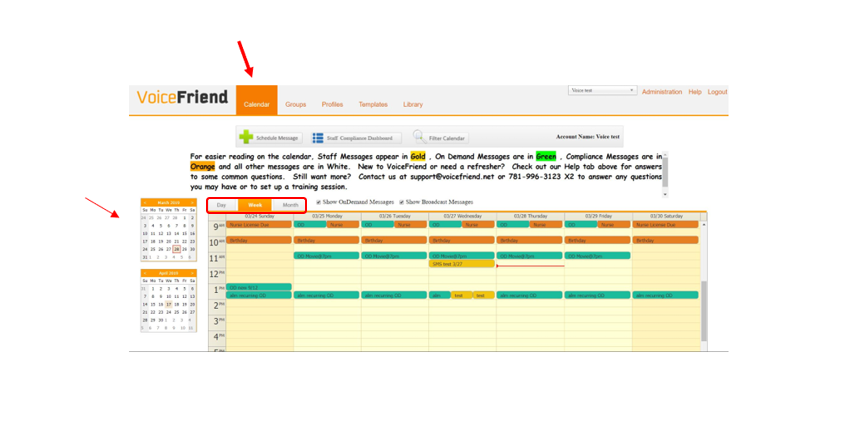Screen dimensions: 847x423
Task: Toggle Show Broadcast Messages checkbox
Action: point(401,202)
